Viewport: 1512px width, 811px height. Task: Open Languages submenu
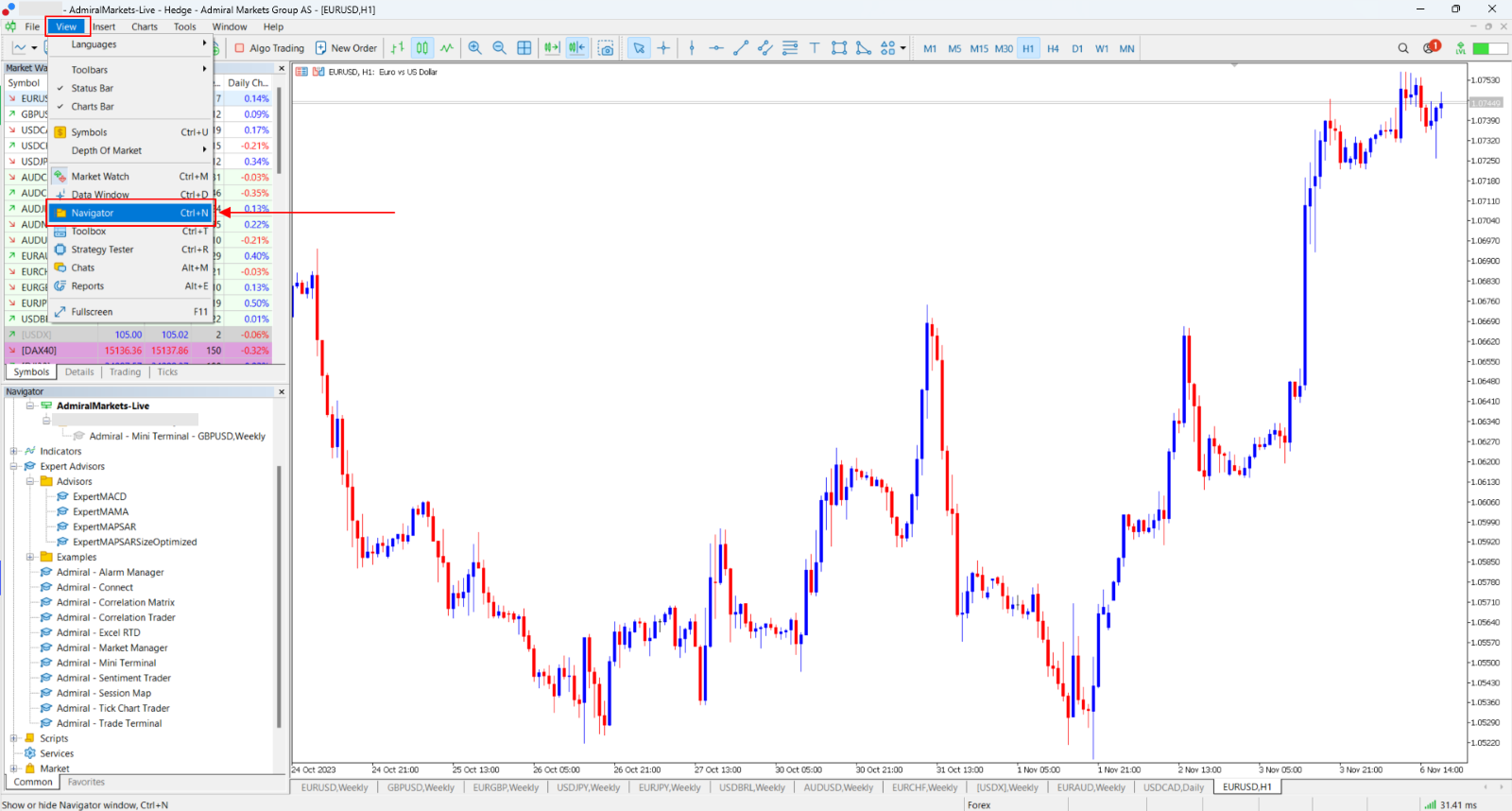131,44
